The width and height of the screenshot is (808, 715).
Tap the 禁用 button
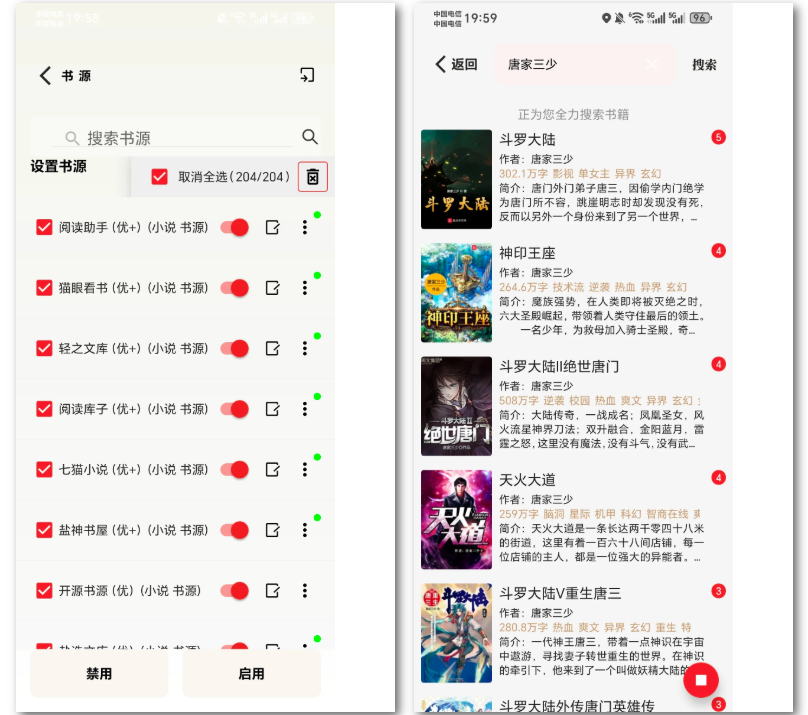click(x=99, y=673)
